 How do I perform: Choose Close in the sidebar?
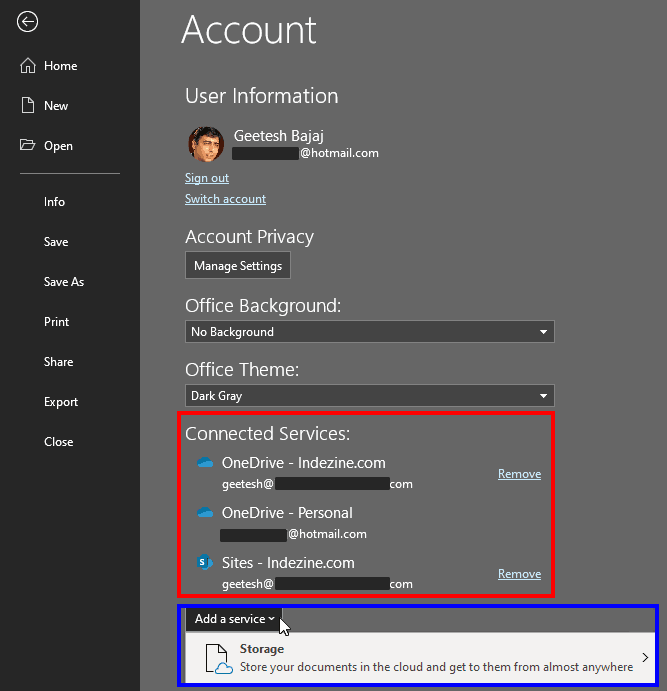[59, 442]
